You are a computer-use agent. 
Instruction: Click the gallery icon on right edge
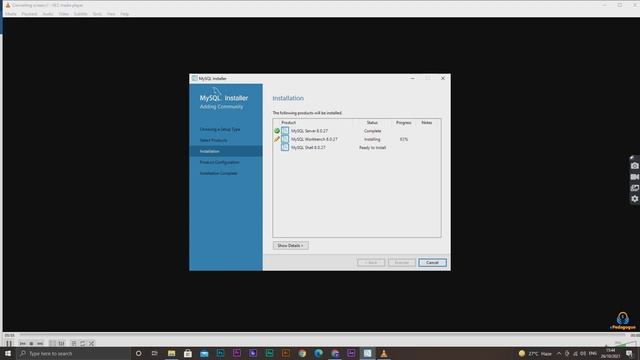click(x=635, y=188)
